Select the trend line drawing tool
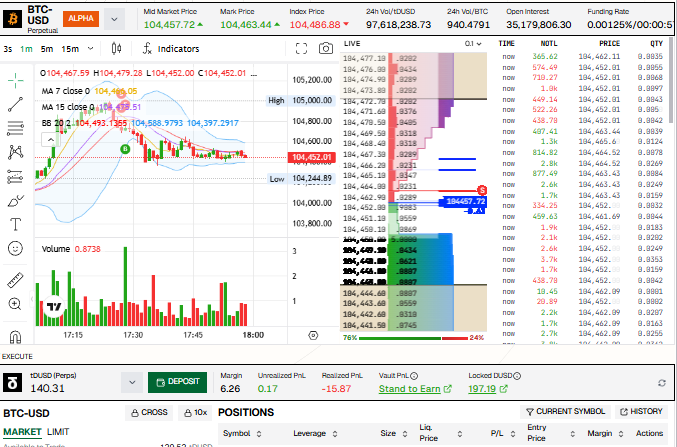Screen dimensions: 677x447 (x=16, y=105)
